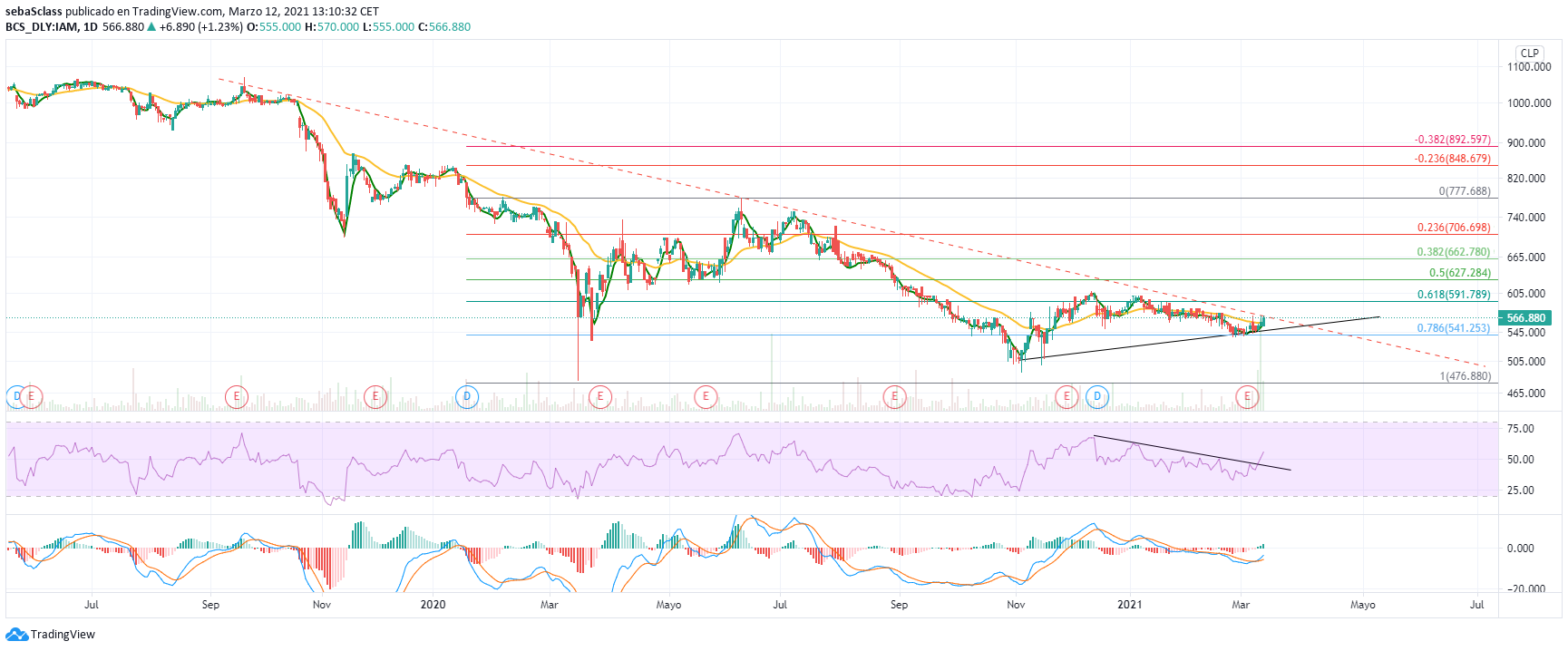Viewport: 1568px width, 651px height.
Task: Click the TradingView logo at bottom left
Action: tap(51, 635)
